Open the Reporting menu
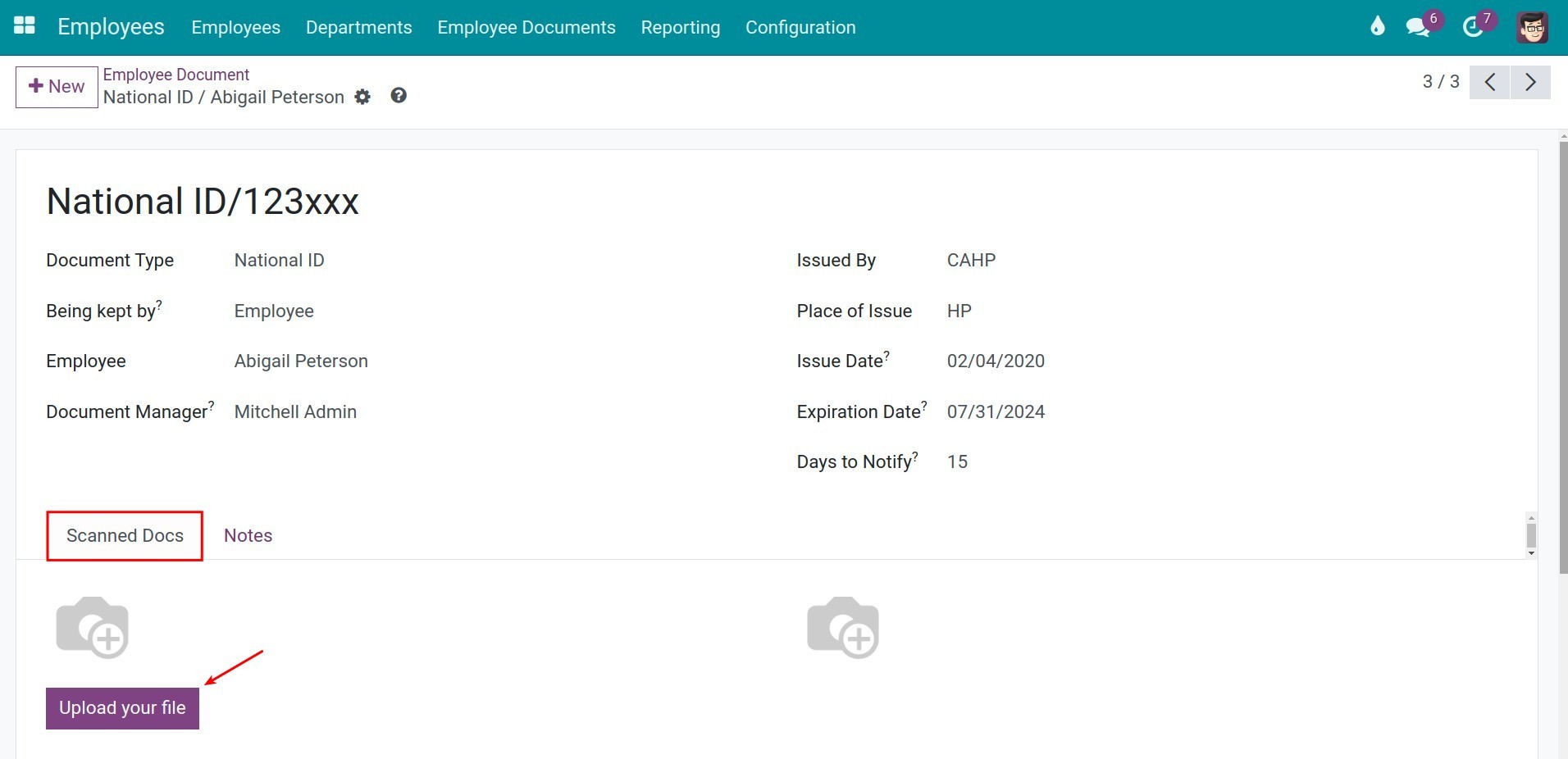The width and height of the screenshot is (1568, 759). click(x=681, y=27)
